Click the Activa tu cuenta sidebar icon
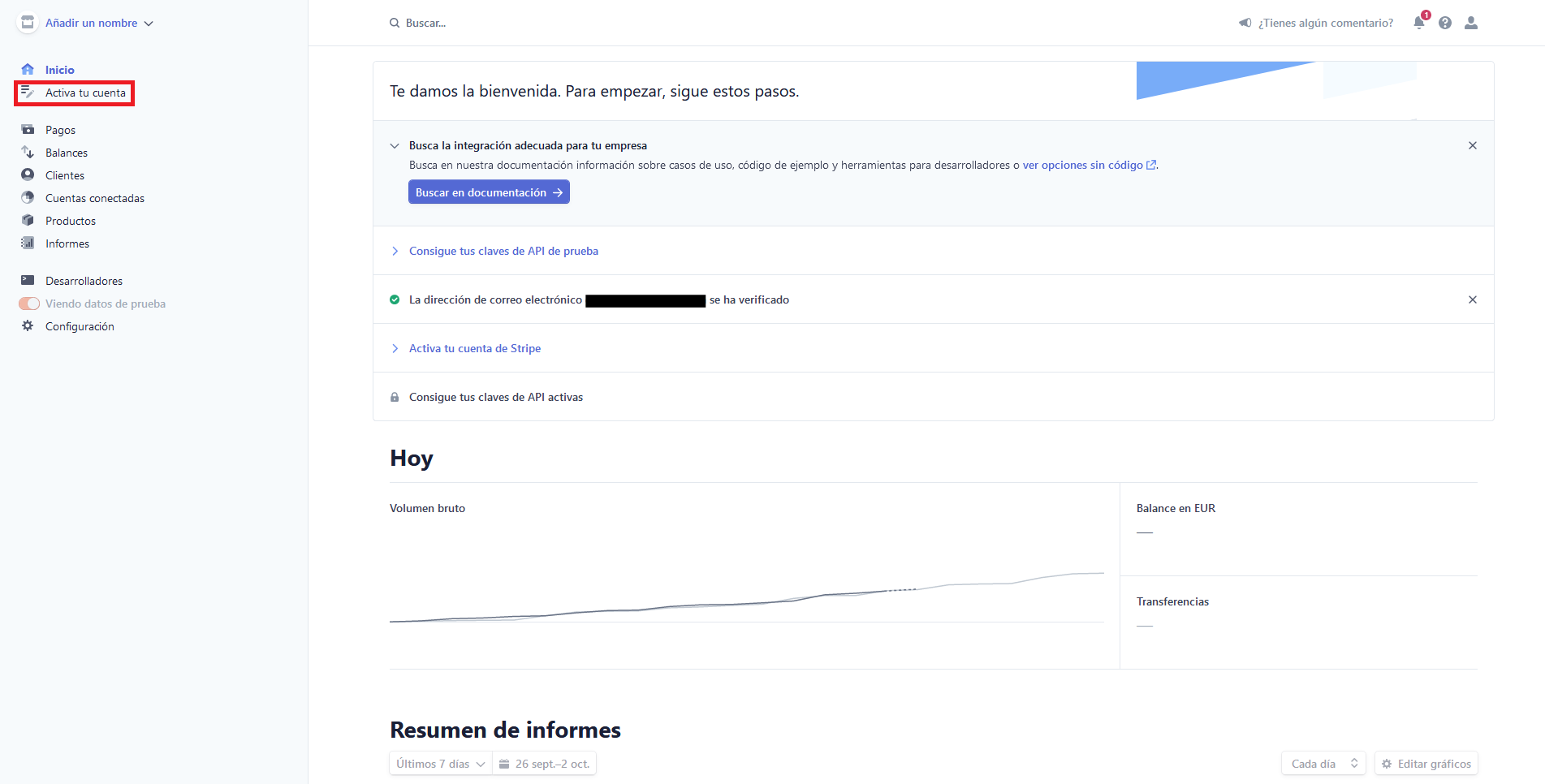This screenshot has height=784, width=1545. click(x=28, y=93)
